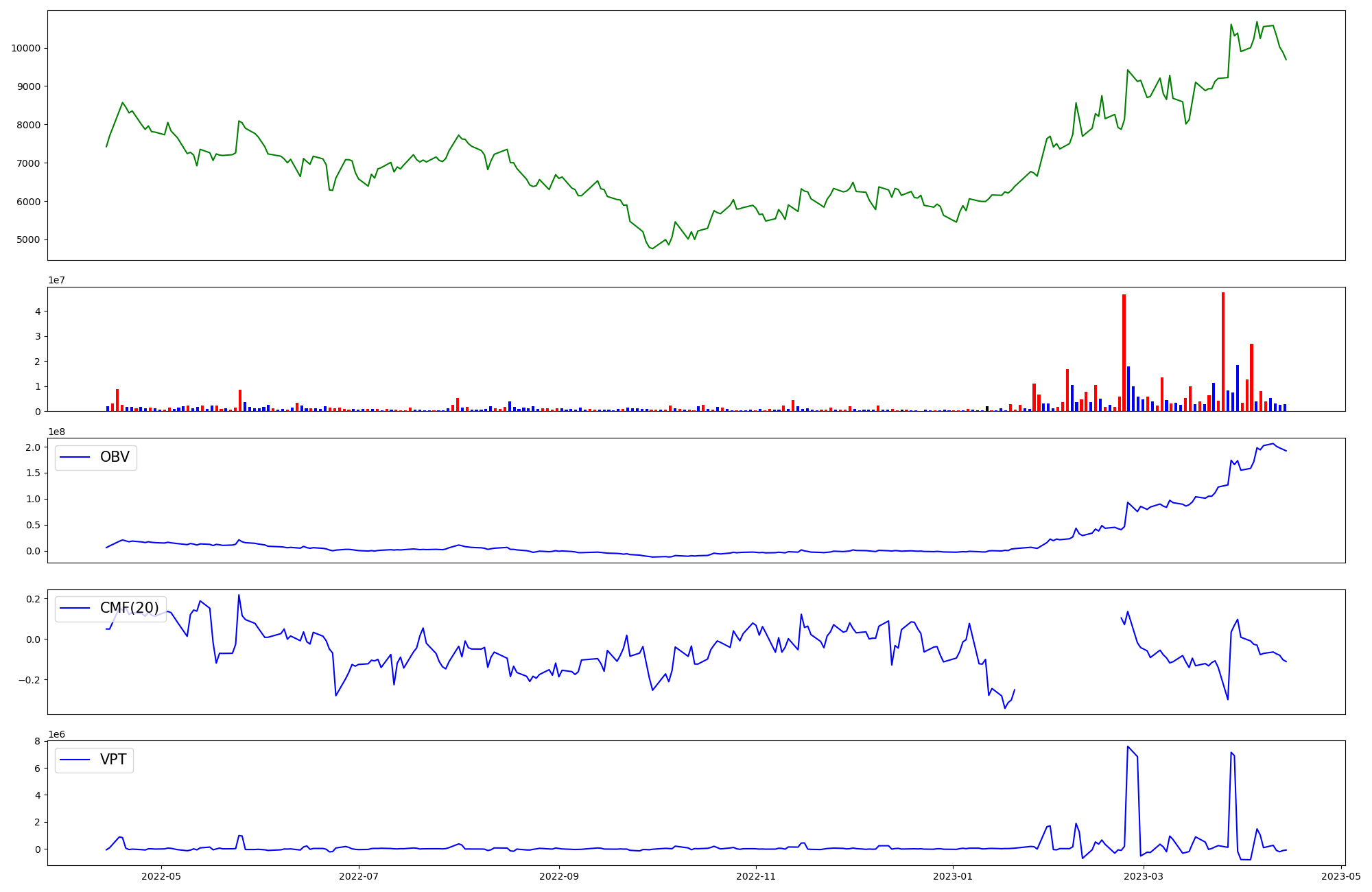
Task: Click the OBV legend label
Action: [x=115, y=457]
